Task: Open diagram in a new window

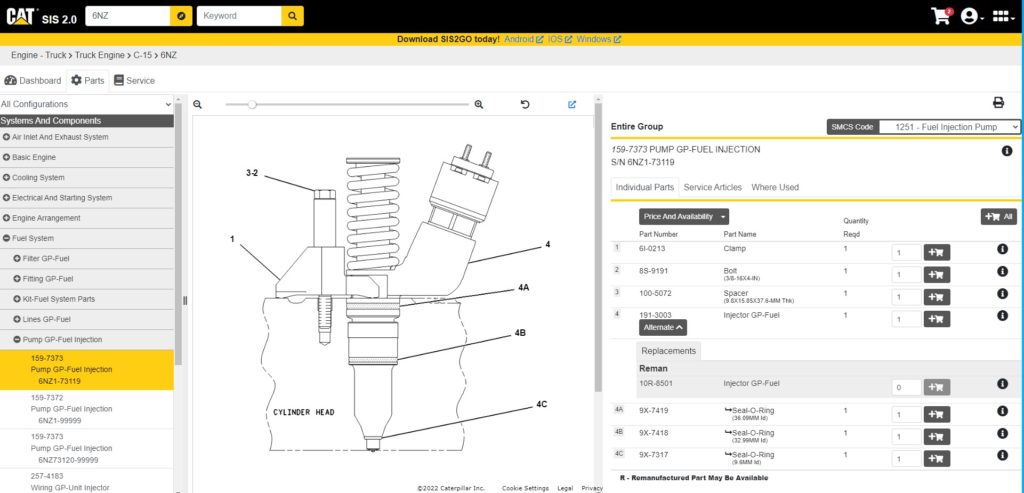Action: pos(572,104)
